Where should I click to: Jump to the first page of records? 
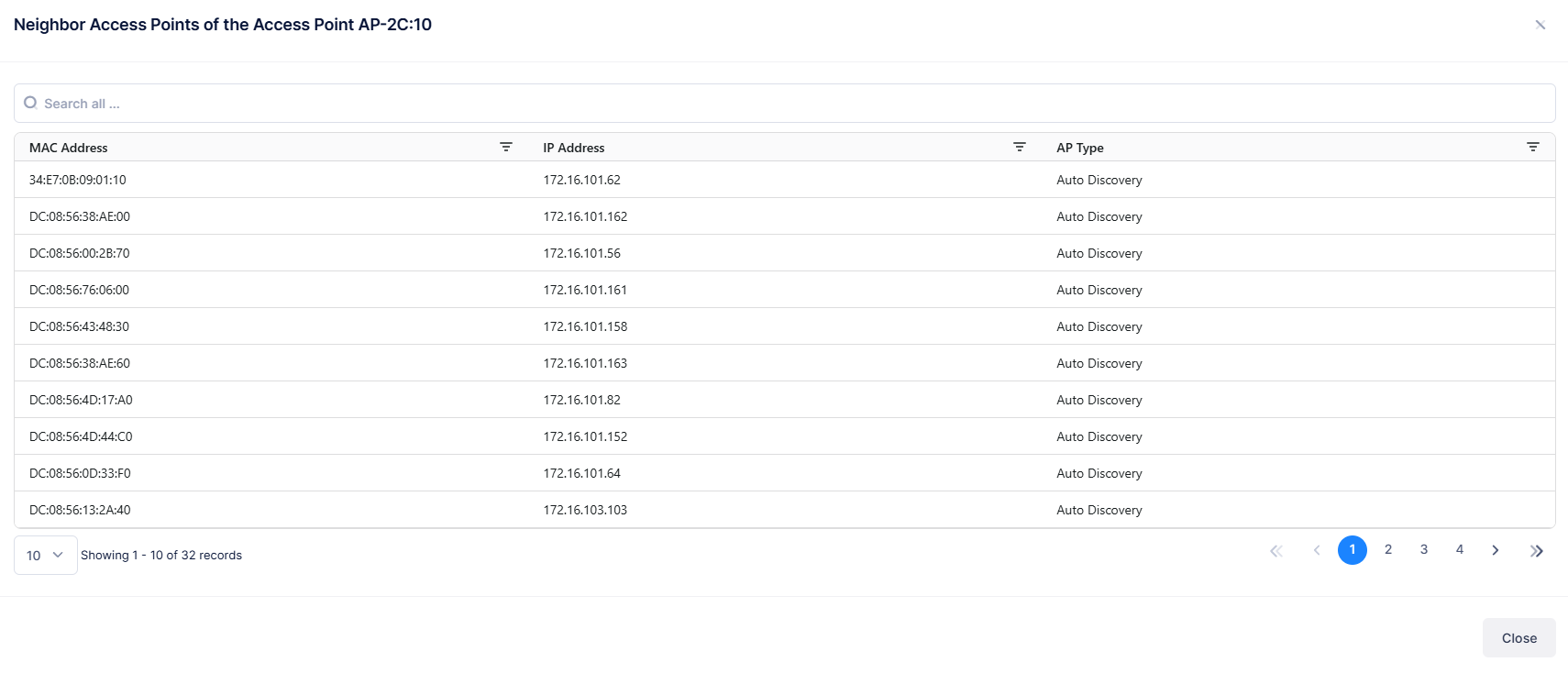(x=1275, y=550)
